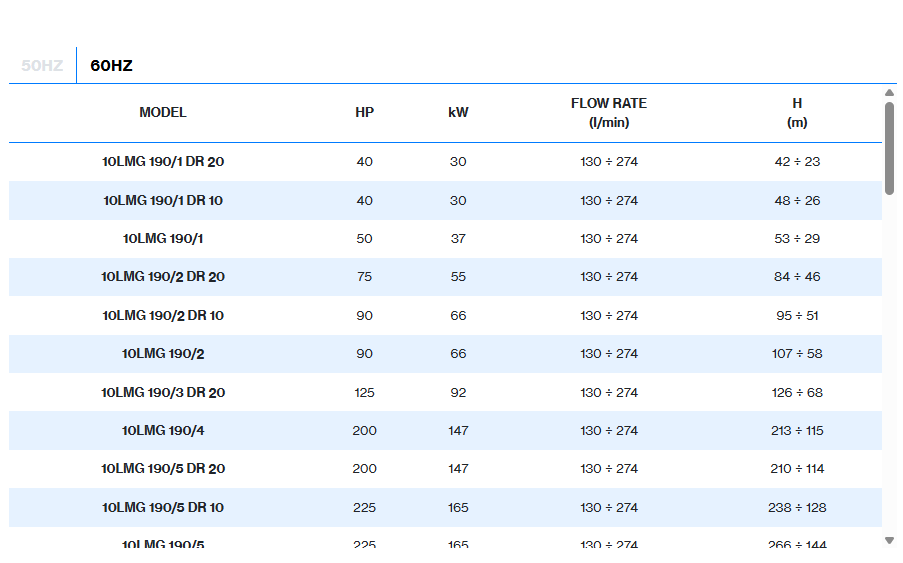Viewport: 903px width, 563px height.
Task: Select the 60HZ tab
Action: 111,66
